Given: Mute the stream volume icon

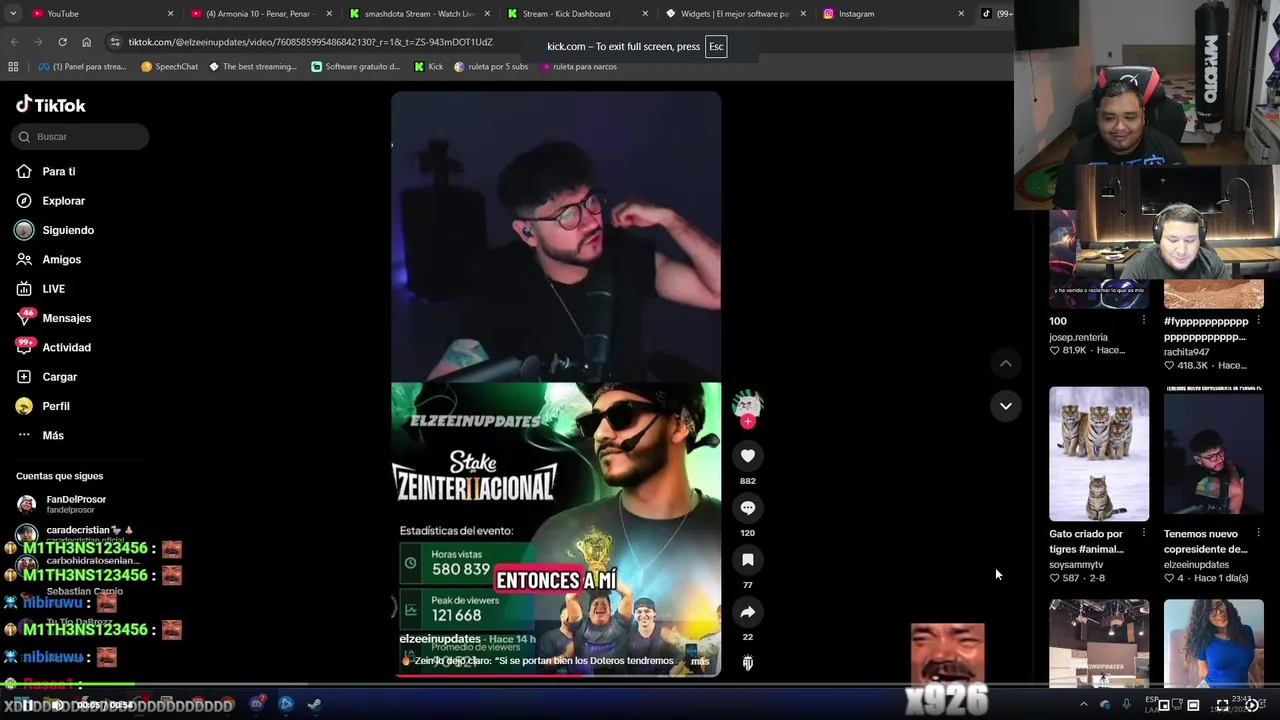Looking at the screenshot, I should coord(58,705).
